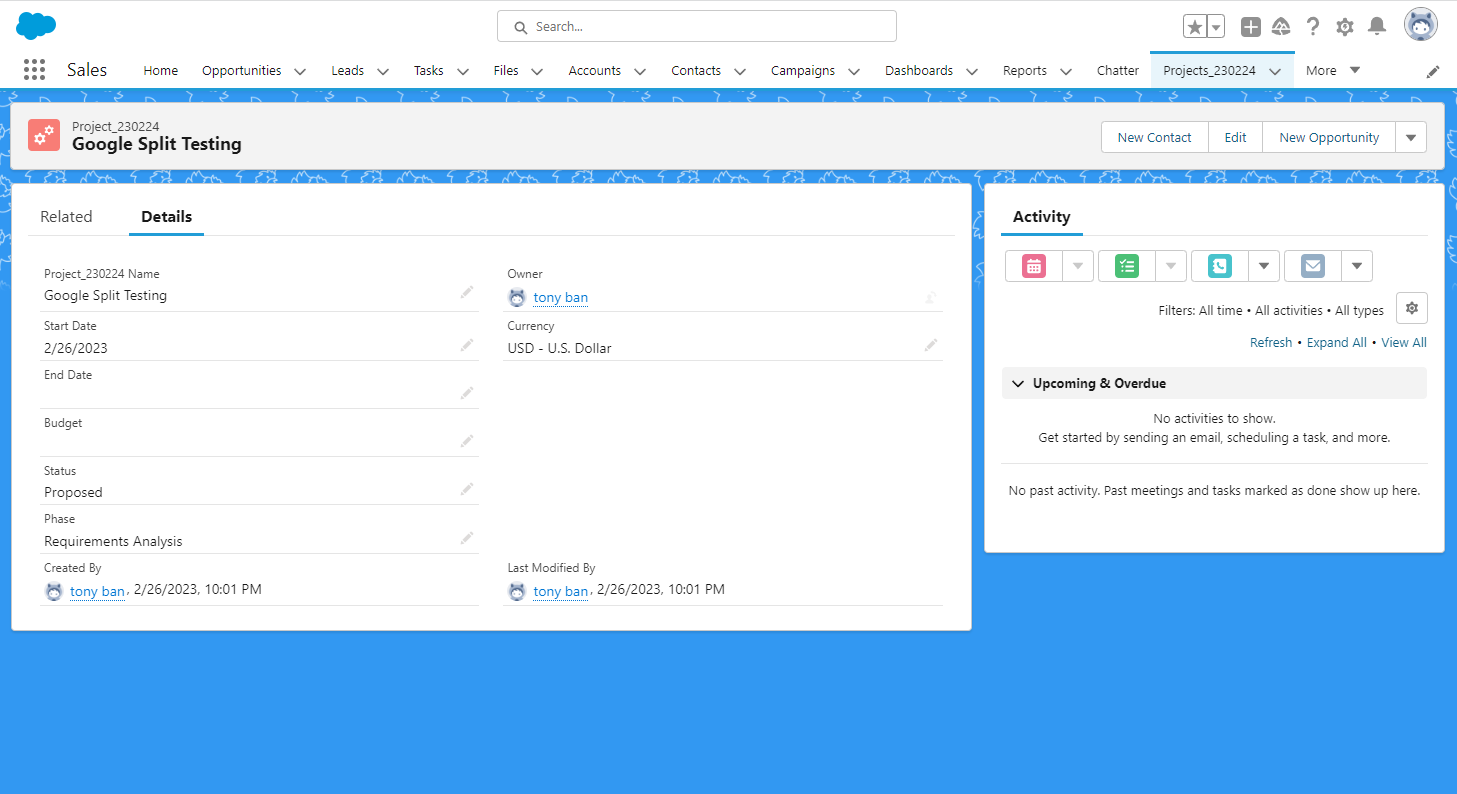
Task: Expand the More navigation menu
Action: [1333, 70]
